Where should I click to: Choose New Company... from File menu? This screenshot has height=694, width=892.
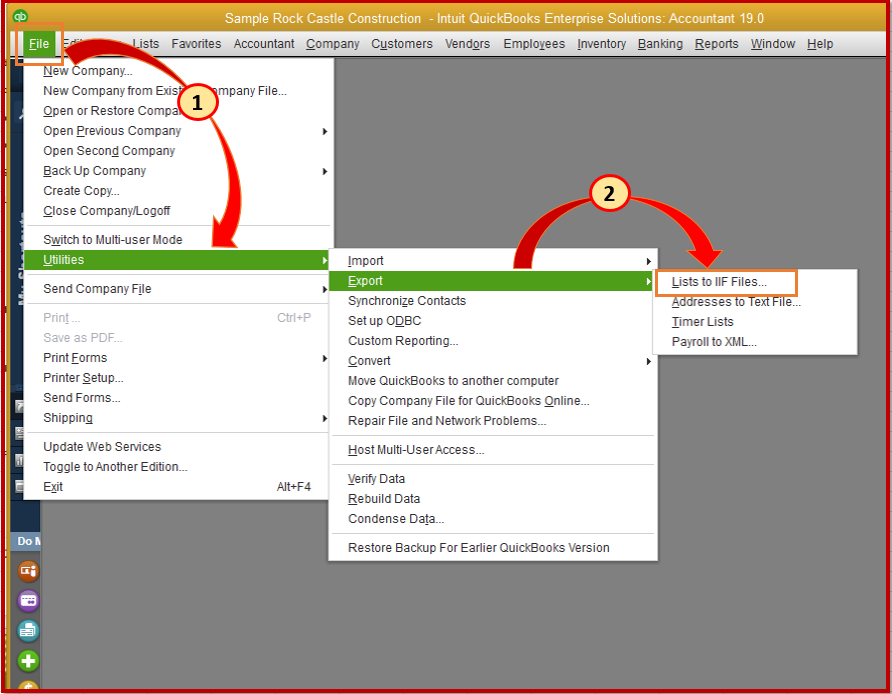[x=88, y=71]
